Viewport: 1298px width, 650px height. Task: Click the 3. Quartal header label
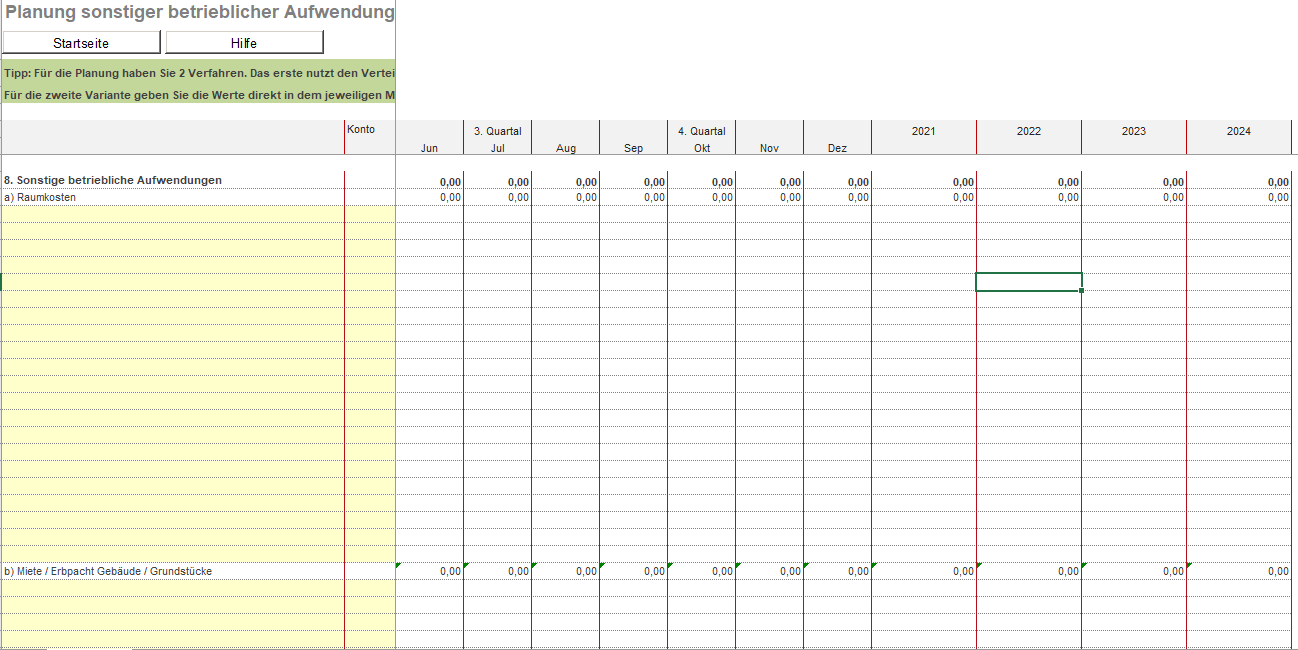pos(497,131)
